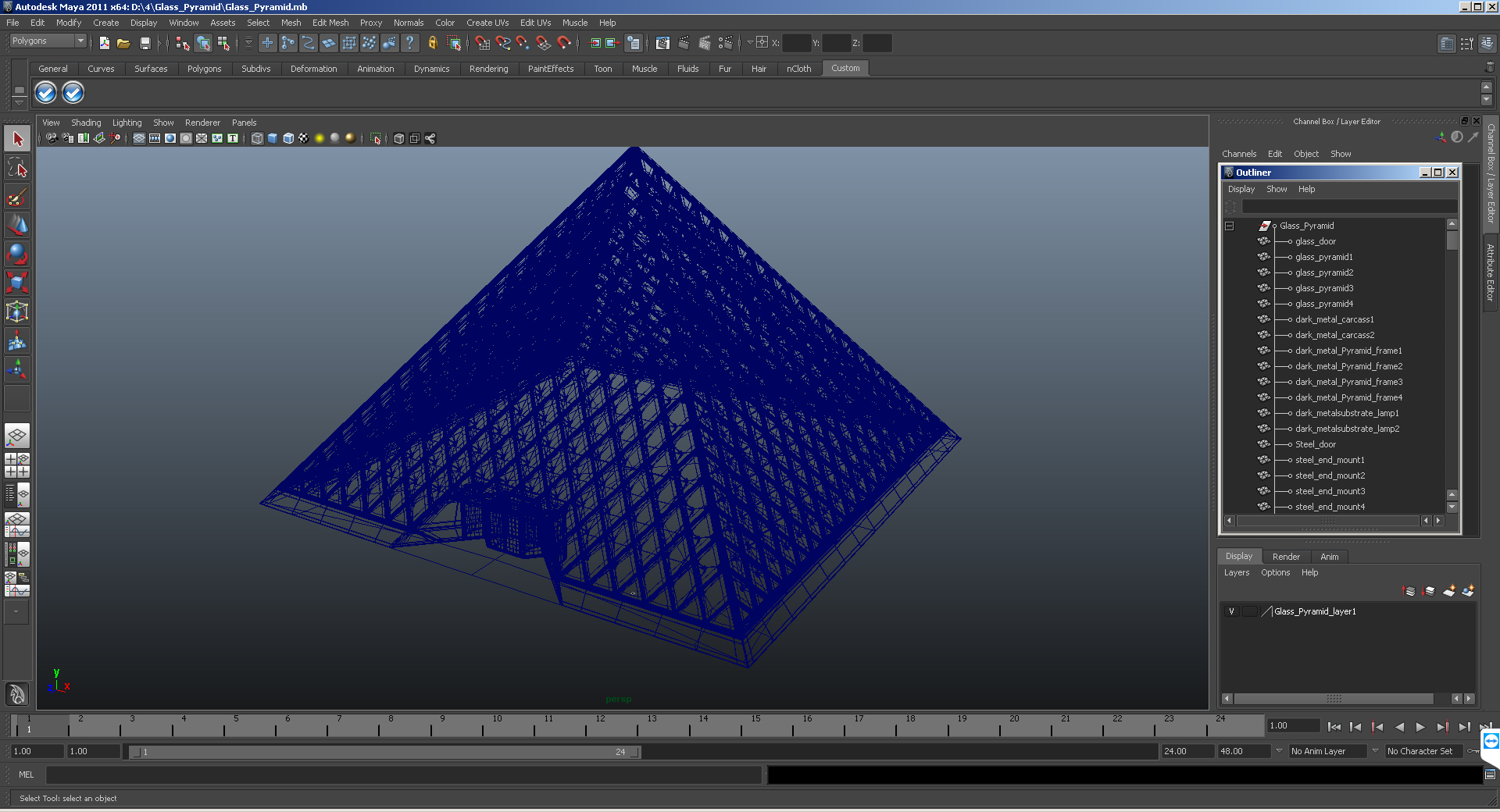Image resolution: width=1500 pixels, height=812 pixels.
Task: Toggle use all lights yellow sphere
Action: [320, 138]
